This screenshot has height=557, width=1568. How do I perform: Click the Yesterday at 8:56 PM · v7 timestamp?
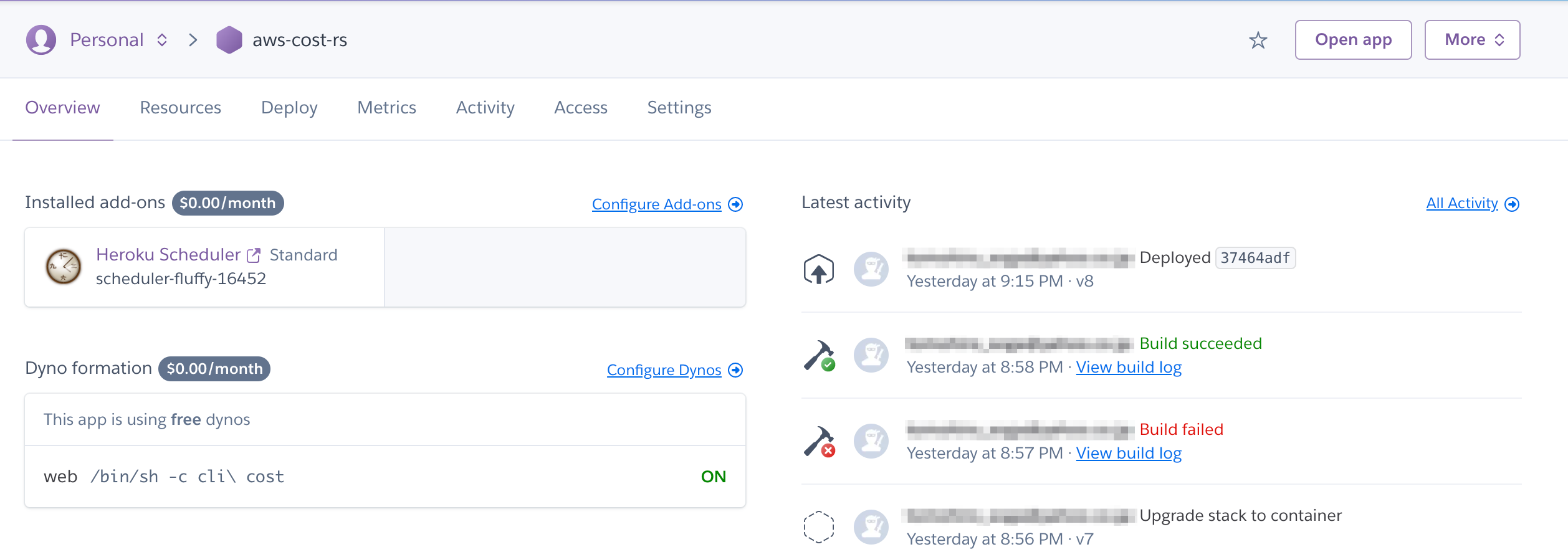(1000, 539)
